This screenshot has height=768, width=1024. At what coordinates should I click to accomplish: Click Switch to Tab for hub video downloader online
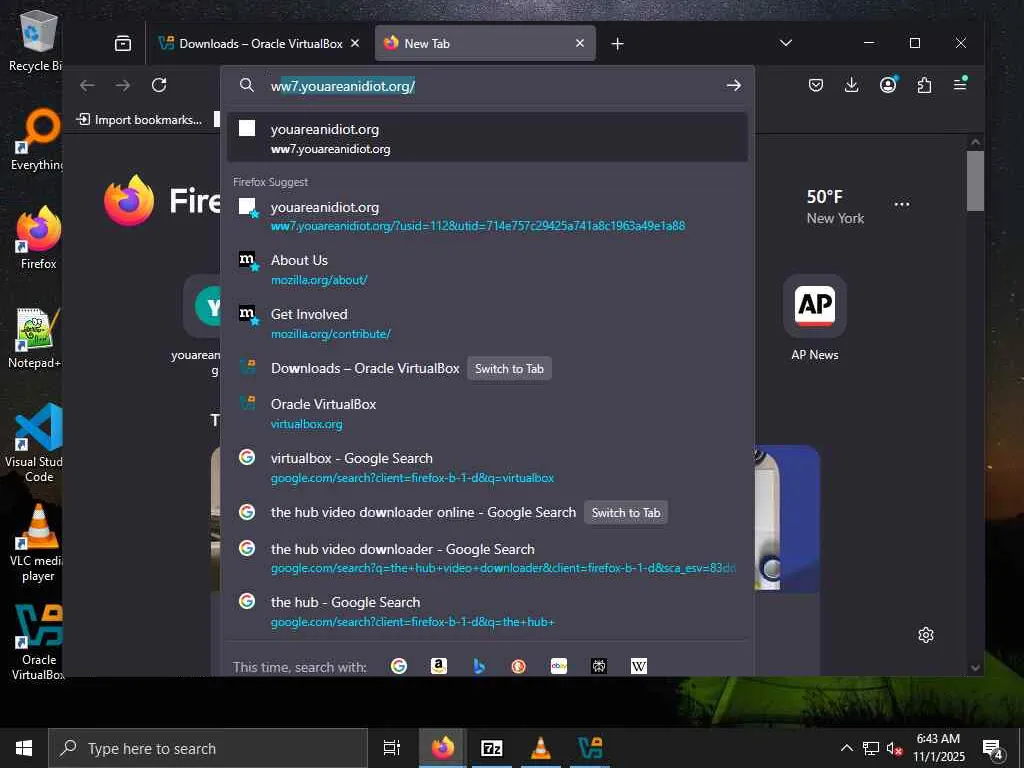(626, 513)
